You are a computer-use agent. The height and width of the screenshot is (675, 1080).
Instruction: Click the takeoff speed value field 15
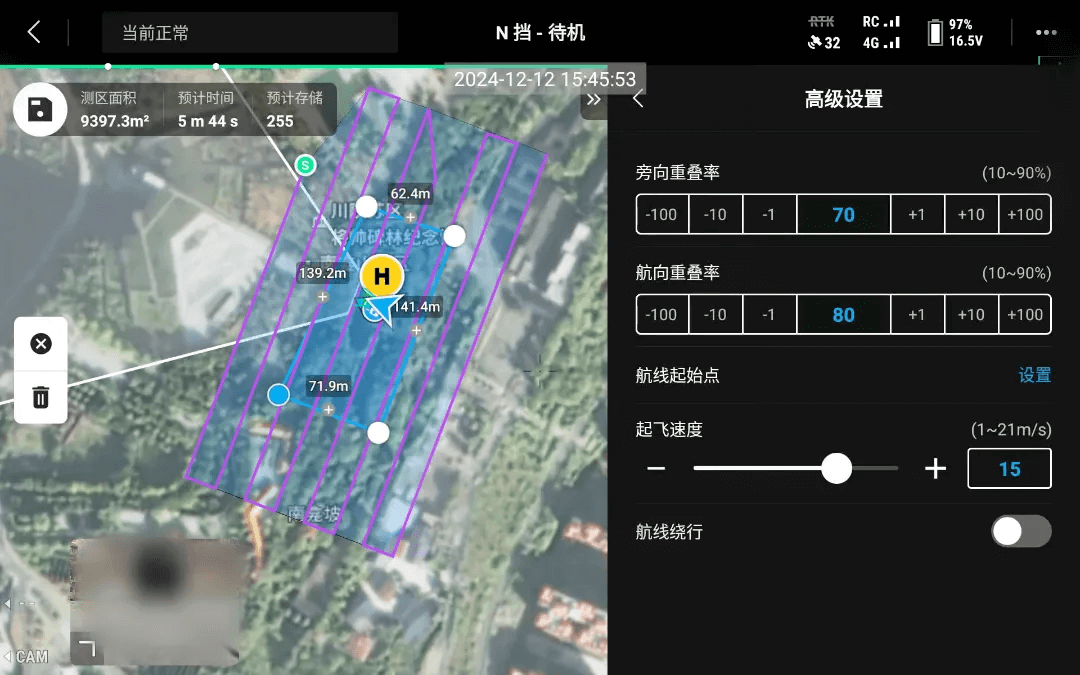1009,468
